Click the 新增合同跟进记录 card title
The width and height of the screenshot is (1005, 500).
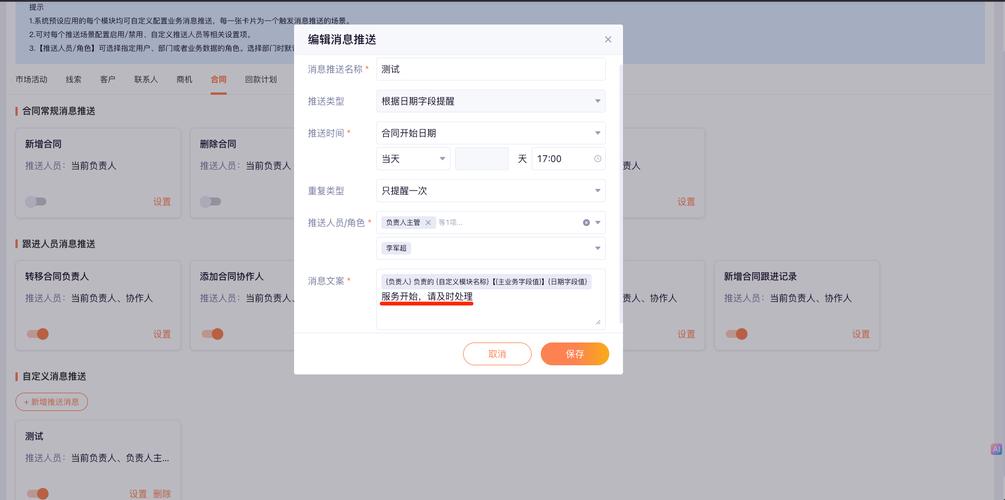[x=760, y=277]
